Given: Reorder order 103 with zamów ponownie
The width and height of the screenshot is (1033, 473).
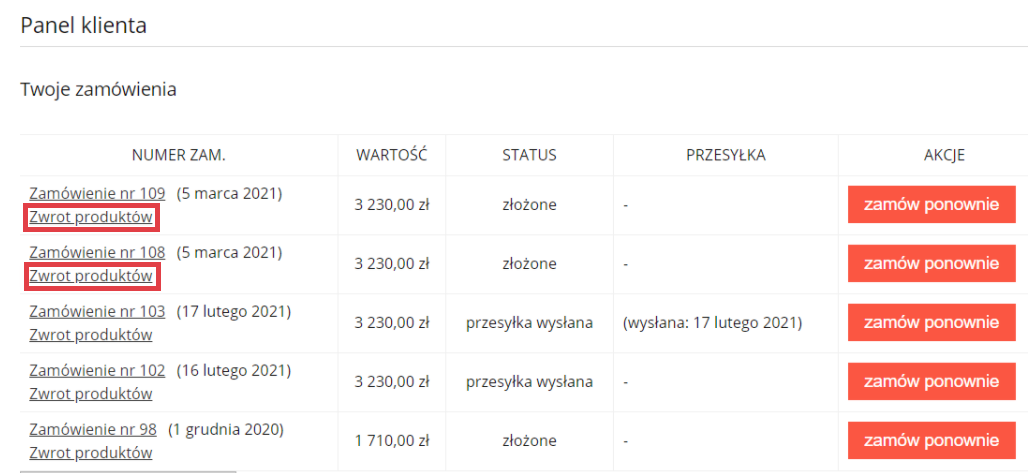Looking at the screenshot, I should [x=931, y=323].
